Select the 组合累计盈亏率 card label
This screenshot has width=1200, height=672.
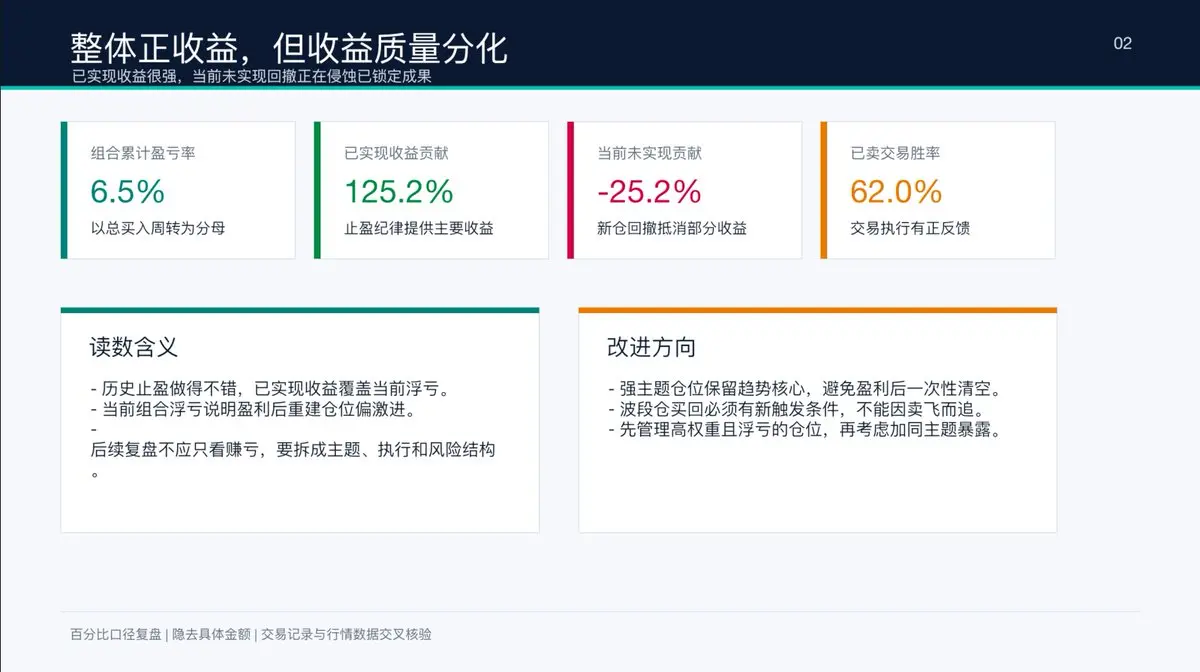coord(143,153)
